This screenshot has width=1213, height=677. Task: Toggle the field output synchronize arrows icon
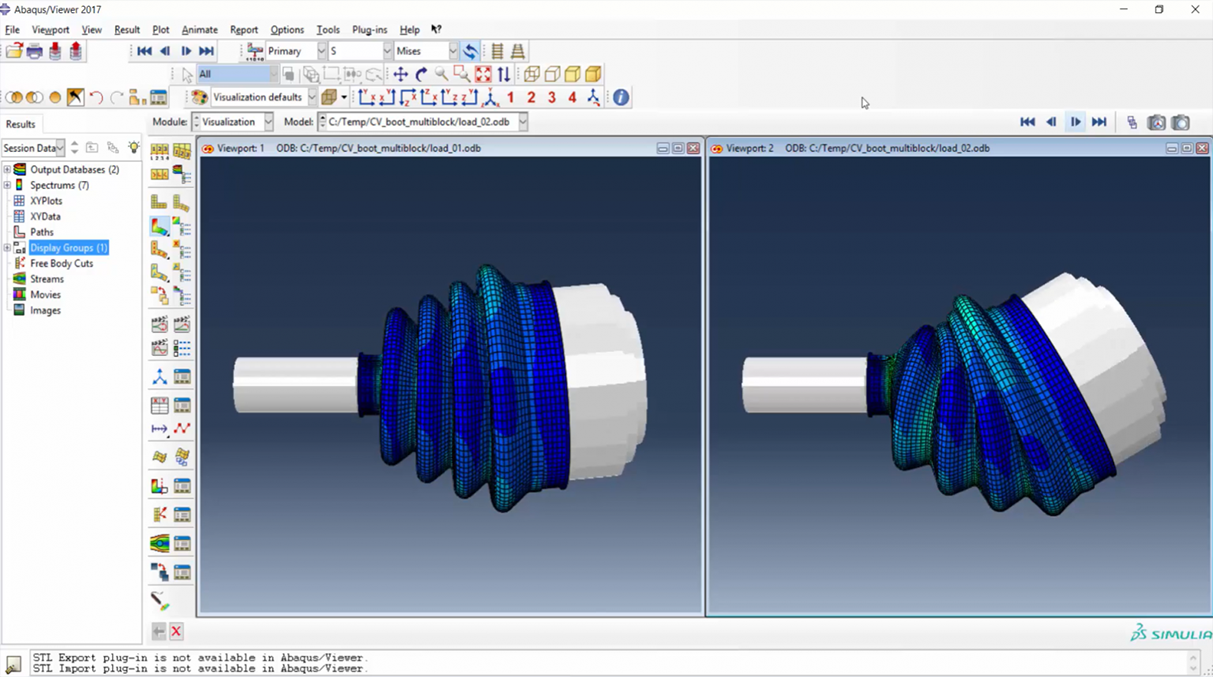pos(470,51)
